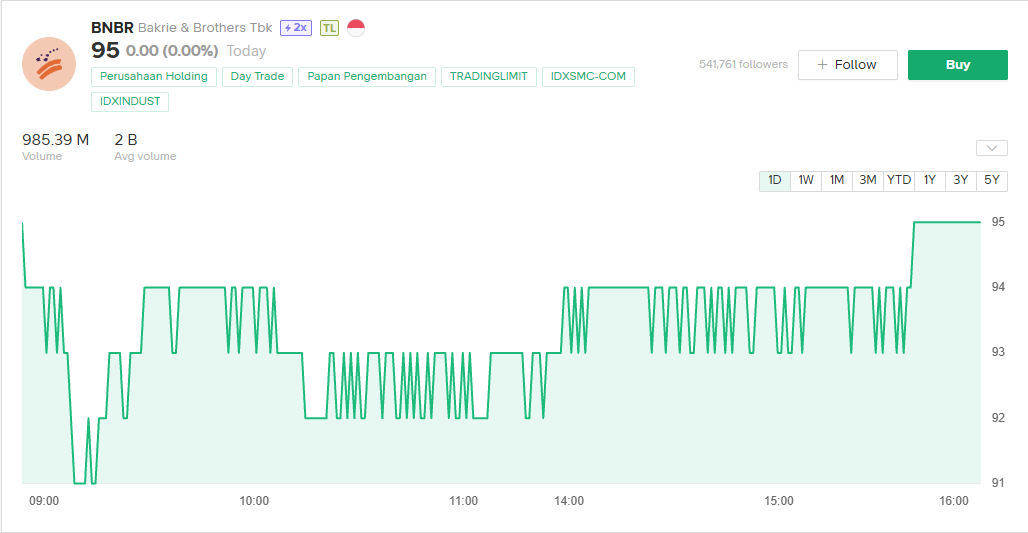Click the Indonesia flag icon
Viewport: 1028px width, 533px height.
coord(356,28)
